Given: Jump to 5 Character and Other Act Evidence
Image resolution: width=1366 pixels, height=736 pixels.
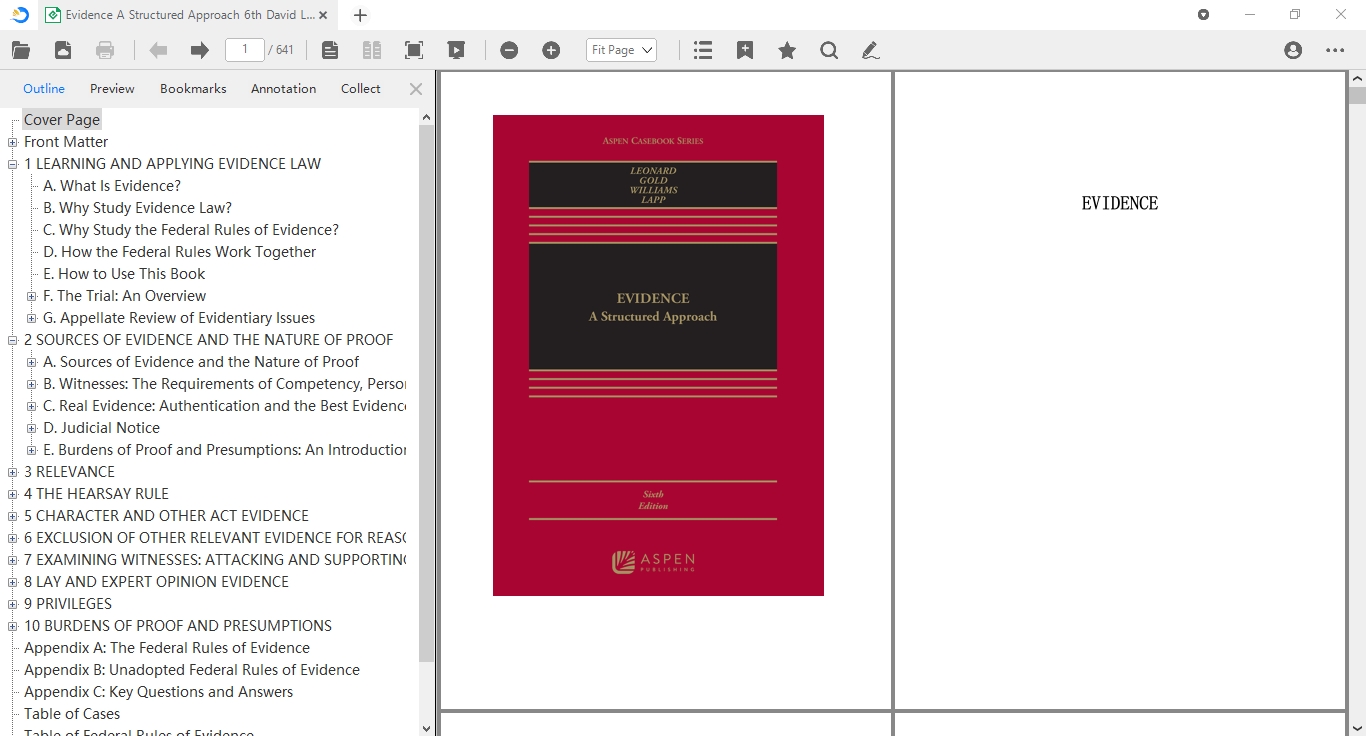Looking at the screenshot, I should [x=166, y=516].
